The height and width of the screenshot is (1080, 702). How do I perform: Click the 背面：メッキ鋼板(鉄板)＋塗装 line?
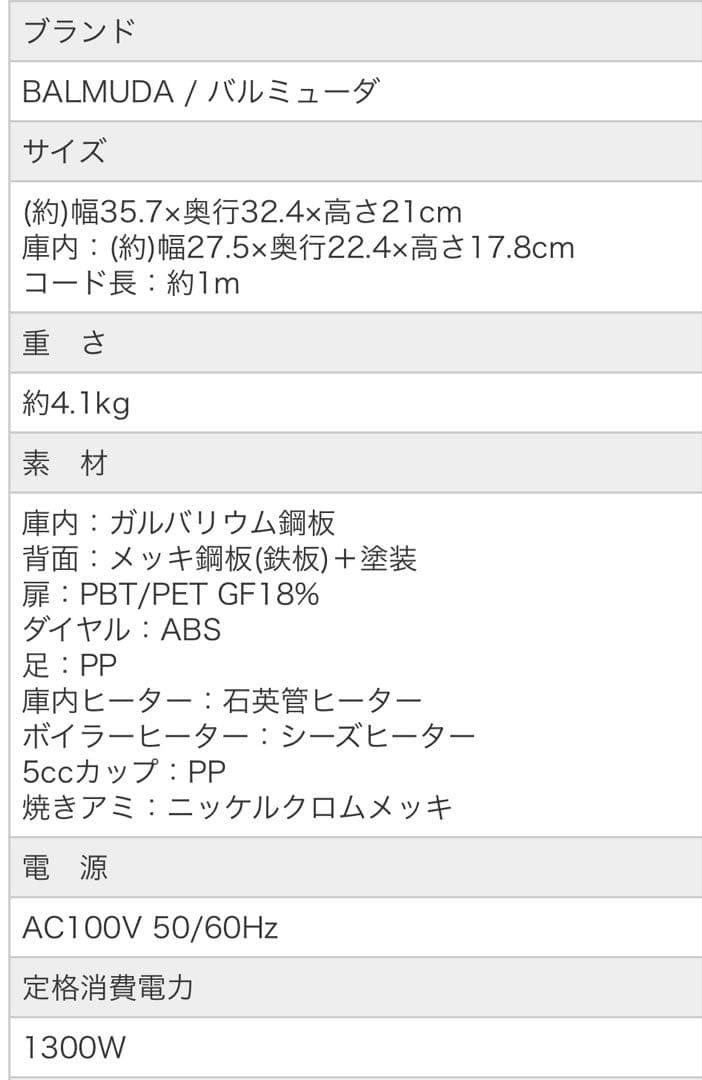click(x=219, y=559)
